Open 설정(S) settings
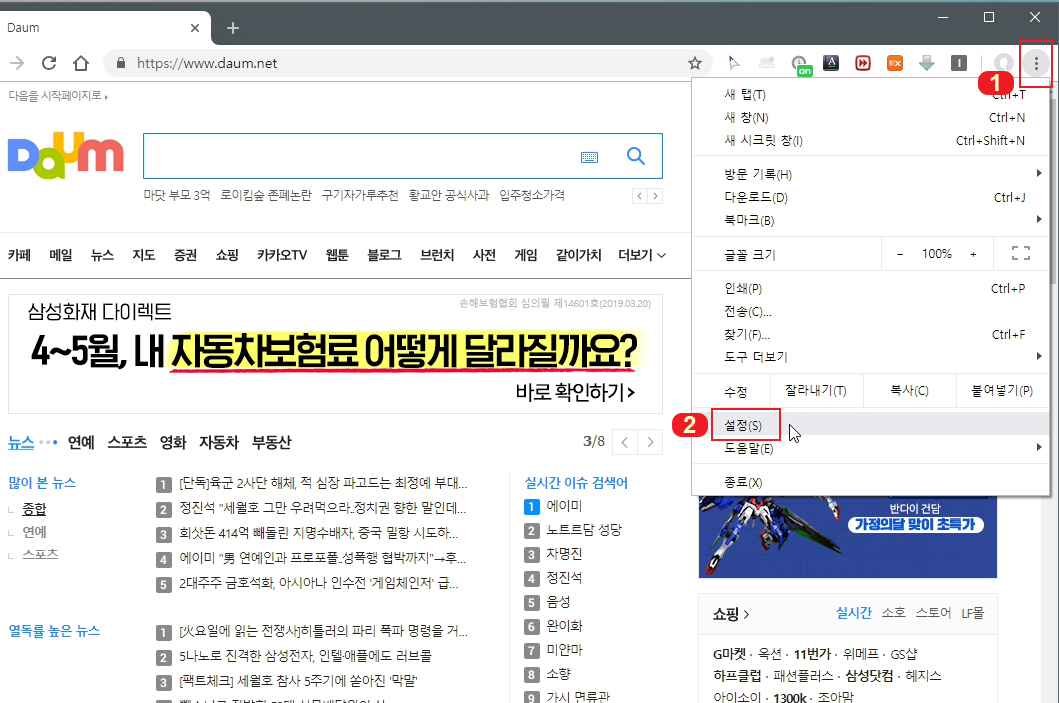 point(871,425)
